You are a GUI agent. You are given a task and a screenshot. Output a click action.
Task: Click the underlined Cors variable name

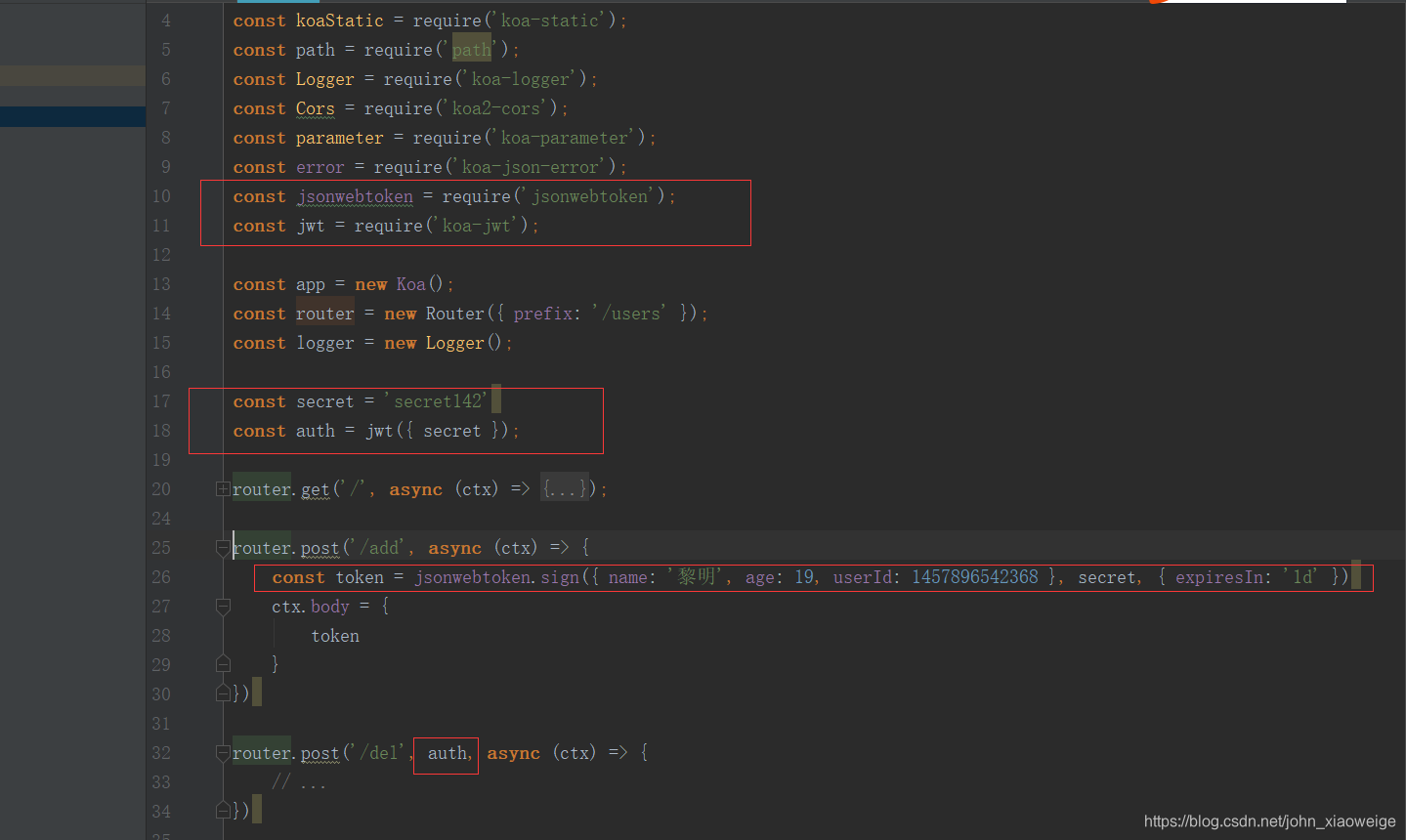point(315,108)
